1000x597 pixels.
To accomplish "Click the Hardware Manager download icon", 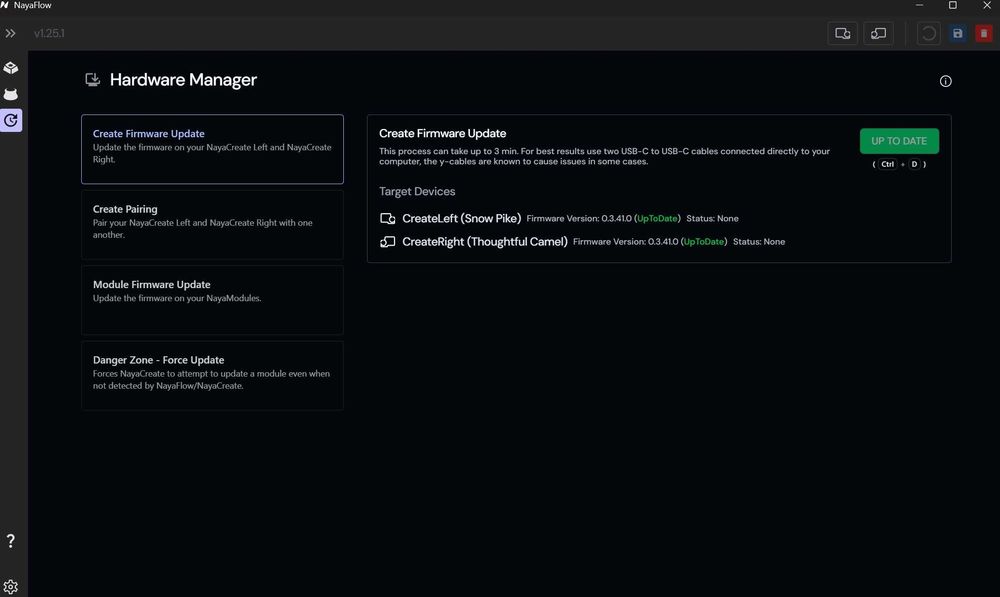I will [92, 80].
